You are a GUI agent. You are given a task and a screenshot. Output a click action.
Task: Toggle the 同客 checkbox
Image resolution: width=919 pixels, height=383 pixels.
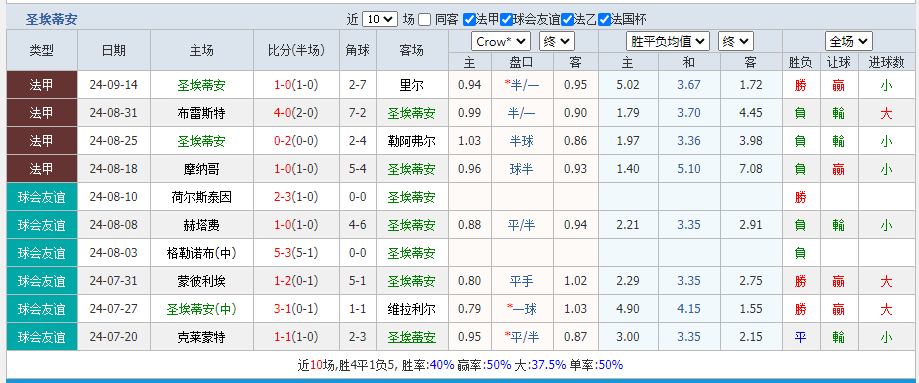pyautogui.click(x=425, y=19)
